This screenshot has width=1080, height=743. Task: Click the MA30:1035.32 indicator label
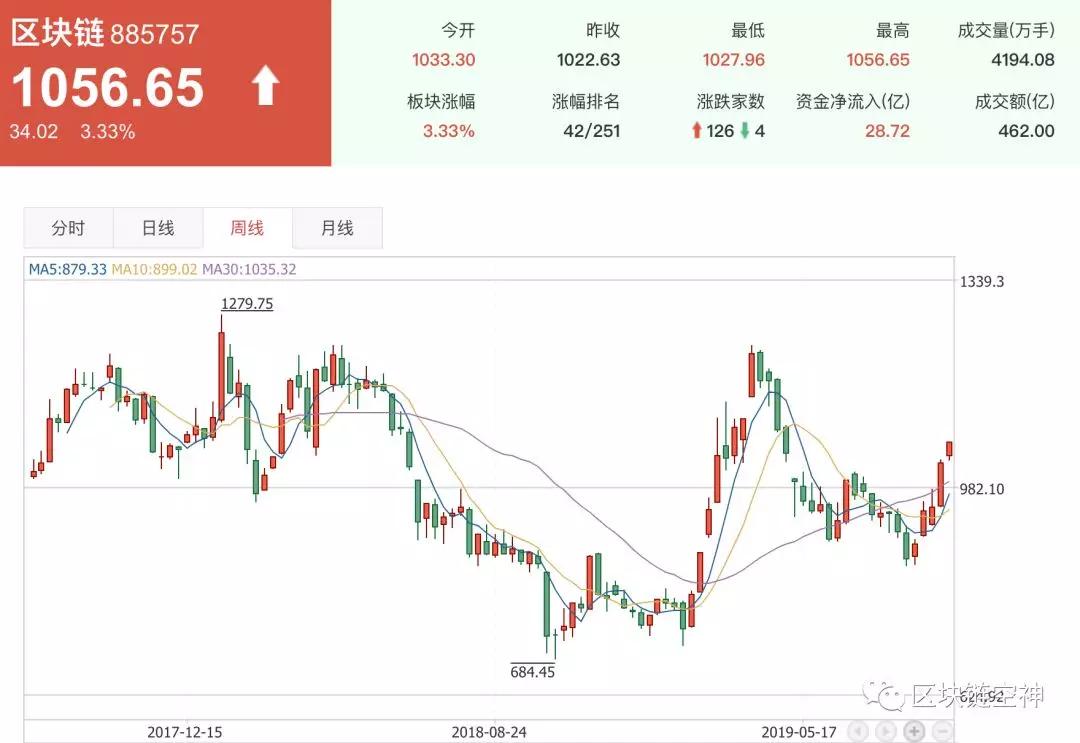coord(249,269)
